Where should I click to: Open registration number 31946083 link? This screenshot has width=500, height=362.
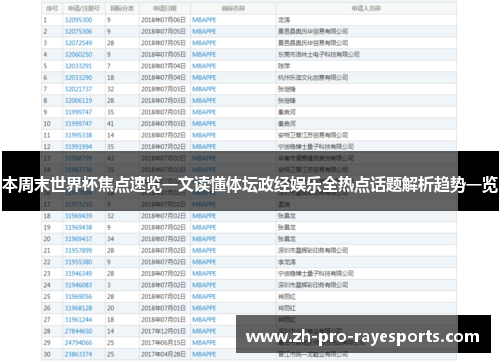(x=78, y=285)
